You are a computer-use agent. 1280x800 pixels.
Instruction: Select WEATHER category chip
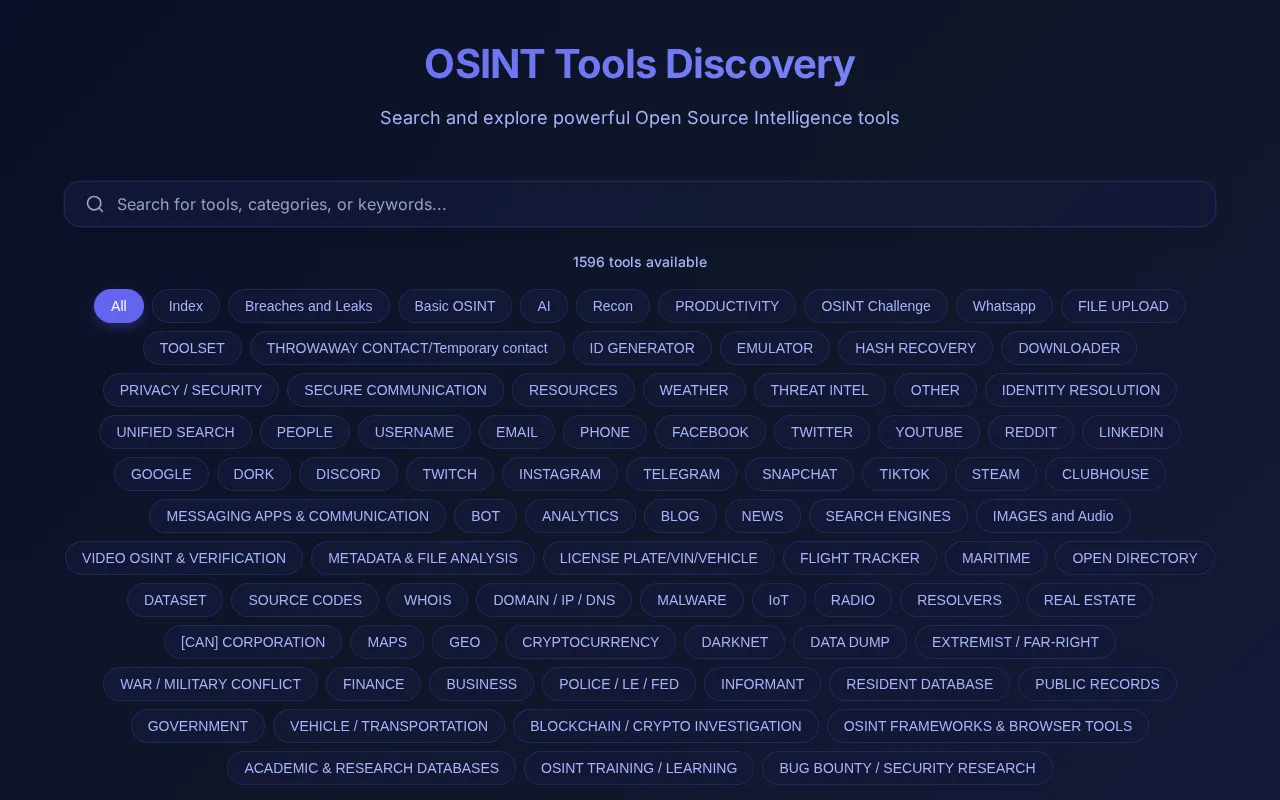click(694, 390)
